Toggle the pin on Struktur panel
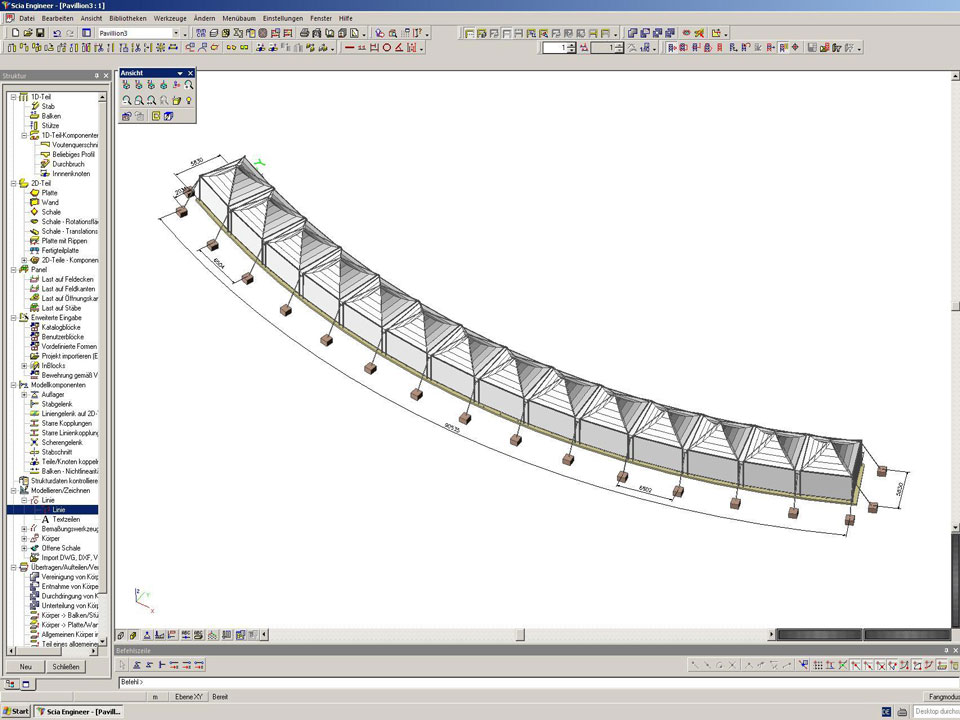The width and height of the screenshot is (960, 720). (x=96, y=76)
